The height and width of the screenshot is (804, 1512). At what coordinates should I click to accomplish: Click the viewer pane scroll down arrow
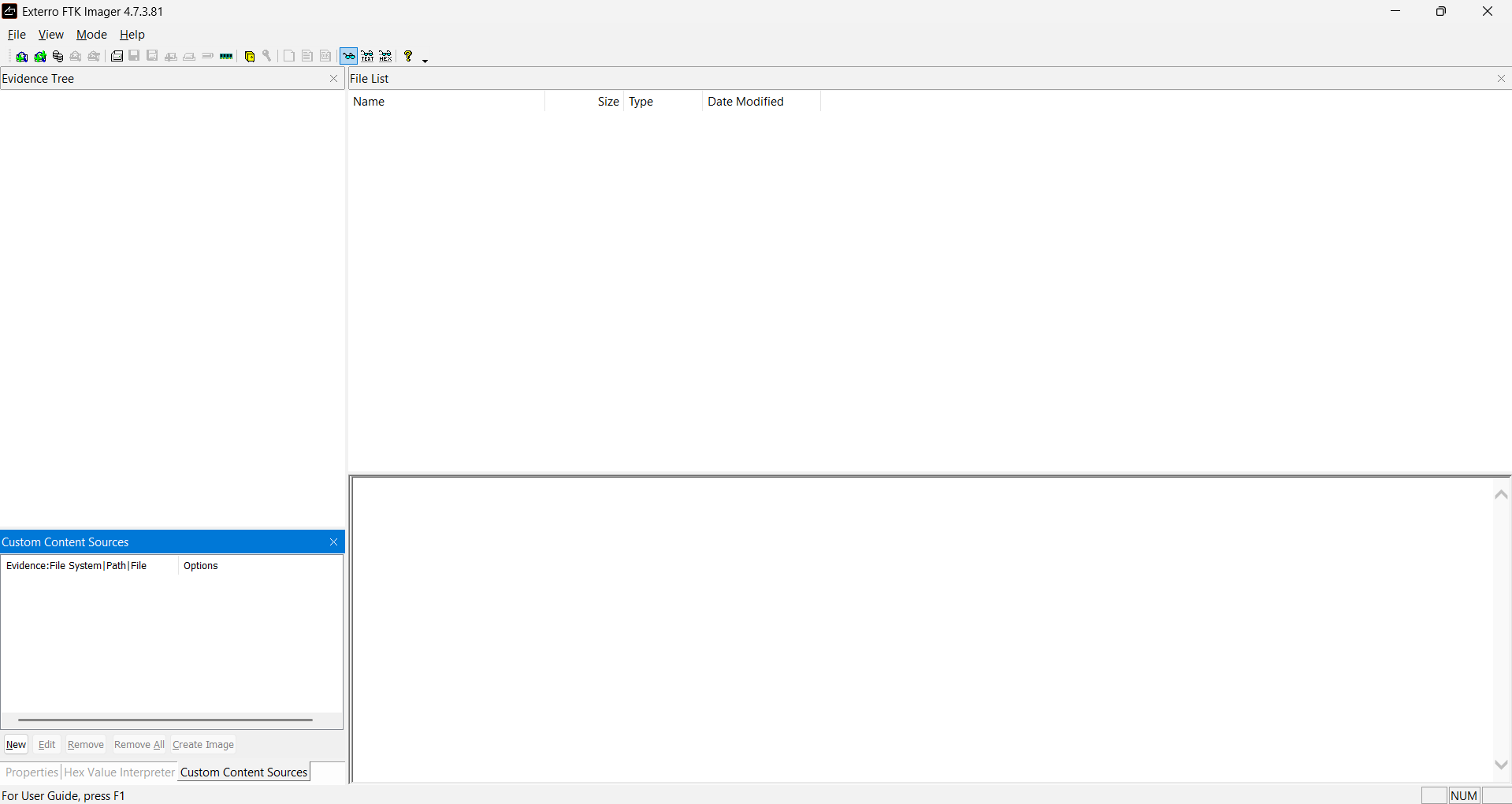1501,765
